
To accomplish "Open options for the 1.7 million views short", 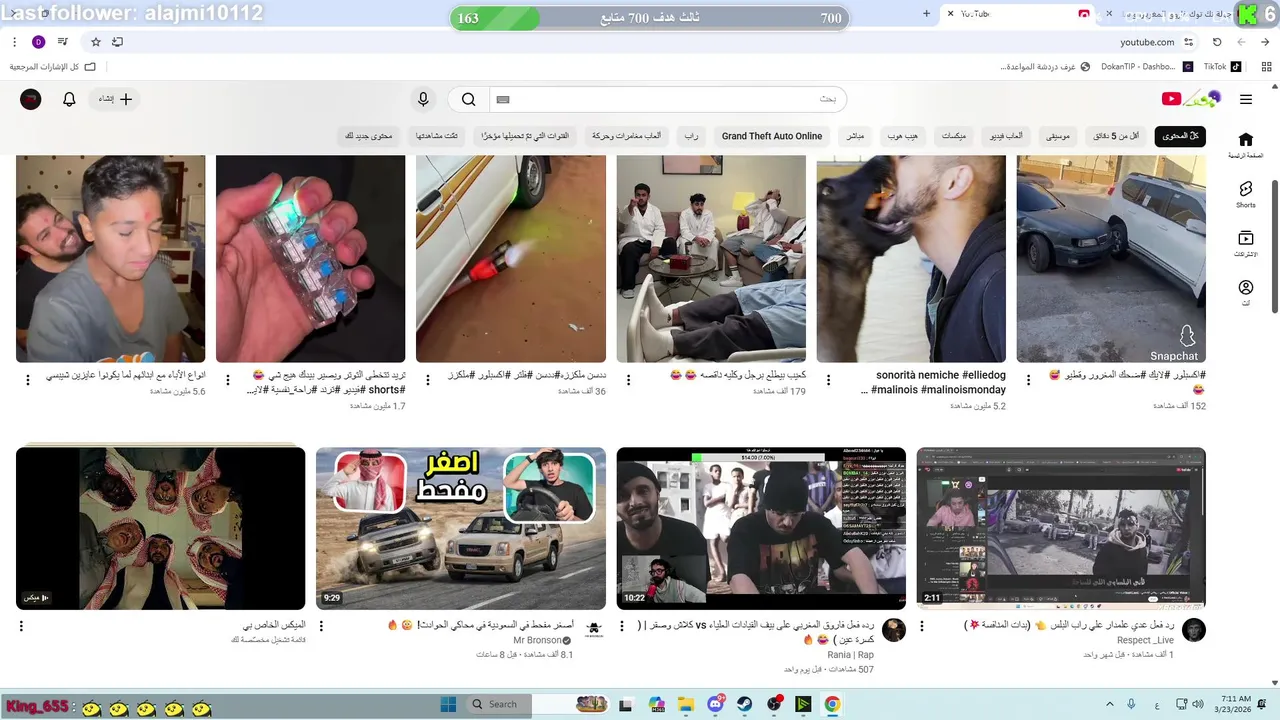I will point(228,380).
